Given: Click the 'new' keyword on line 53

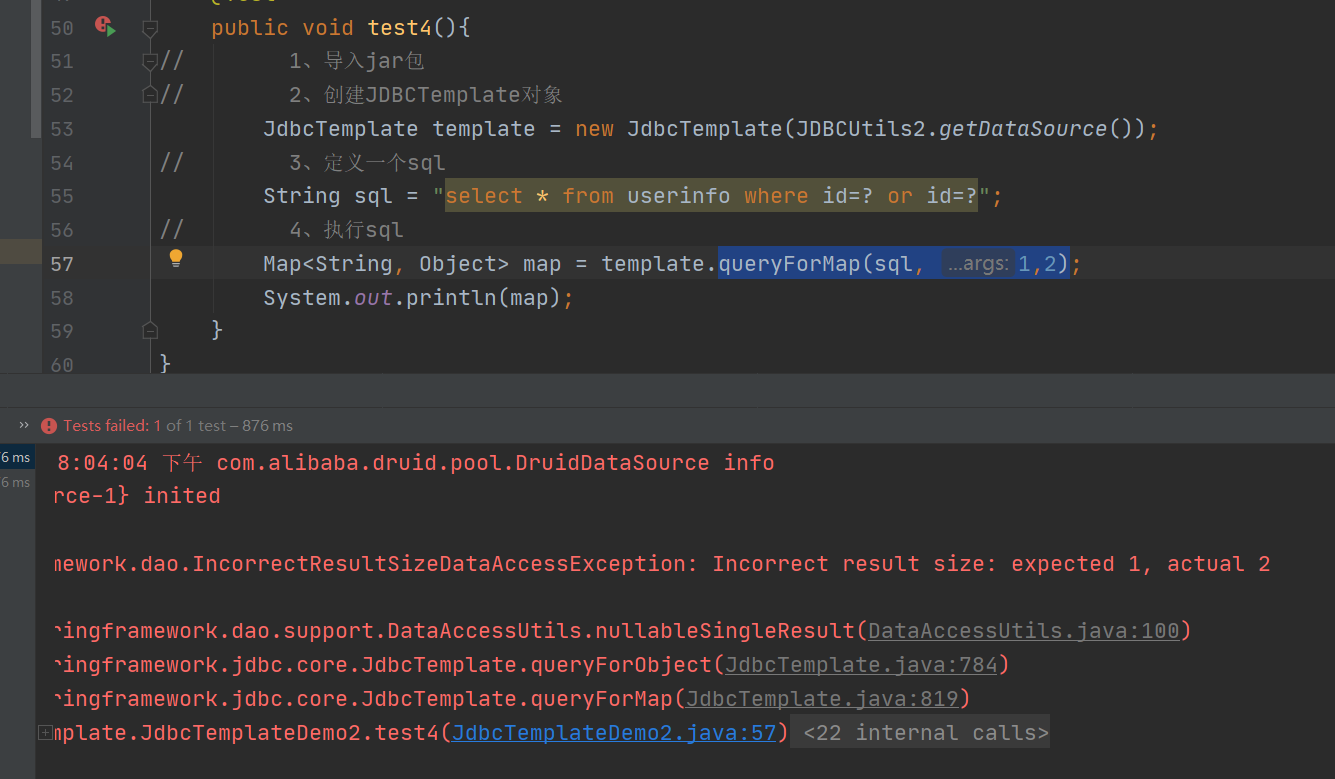Looking at the screenshot, I should (594, 129).
